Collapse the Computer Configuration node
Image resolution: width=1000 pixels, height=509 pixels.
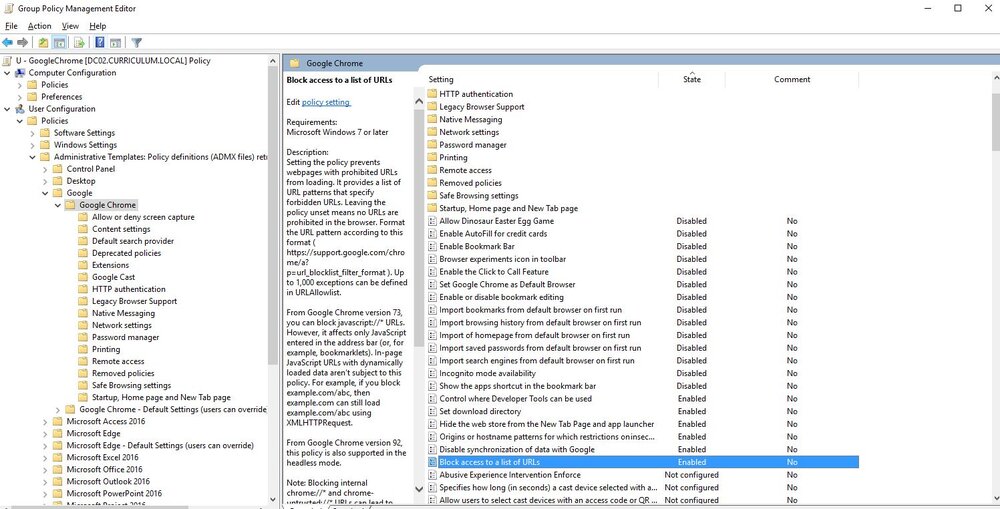point(7,73)
